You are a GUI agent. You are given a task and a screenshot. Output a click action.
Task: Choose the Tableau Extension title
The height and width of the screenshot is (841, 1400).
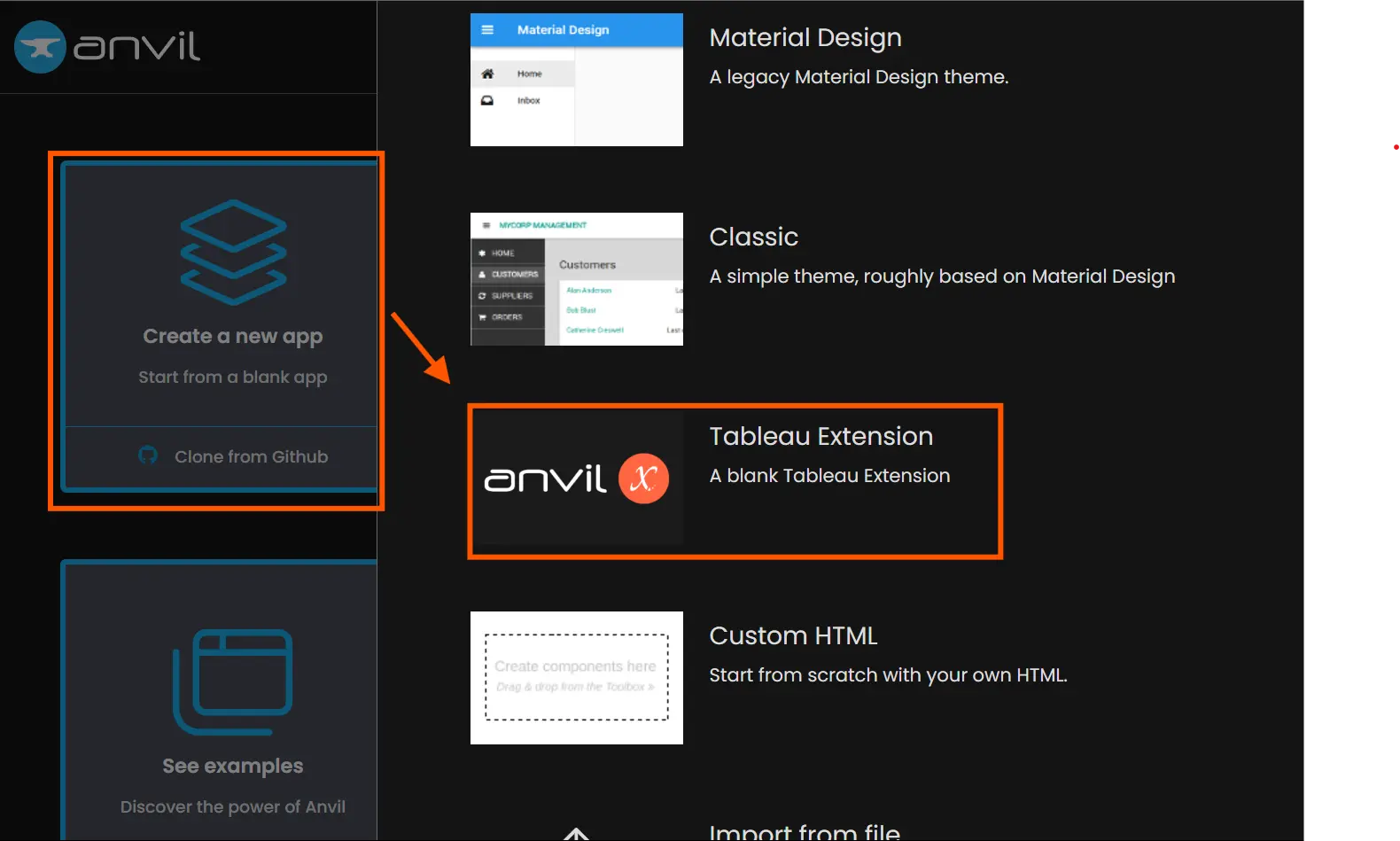pos(821,436)
